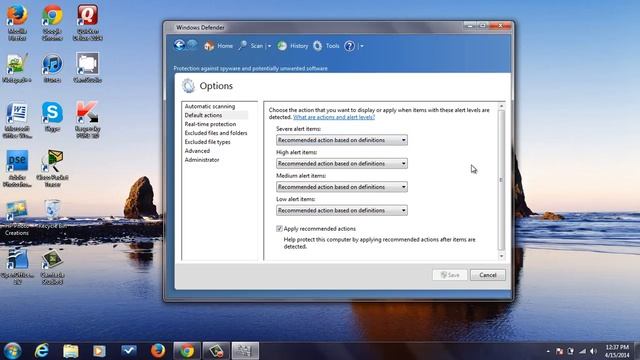The height and width of the screenshot is (360, 640).
Task: Open Severe alert items dropdown
Action: pos(342,140)
